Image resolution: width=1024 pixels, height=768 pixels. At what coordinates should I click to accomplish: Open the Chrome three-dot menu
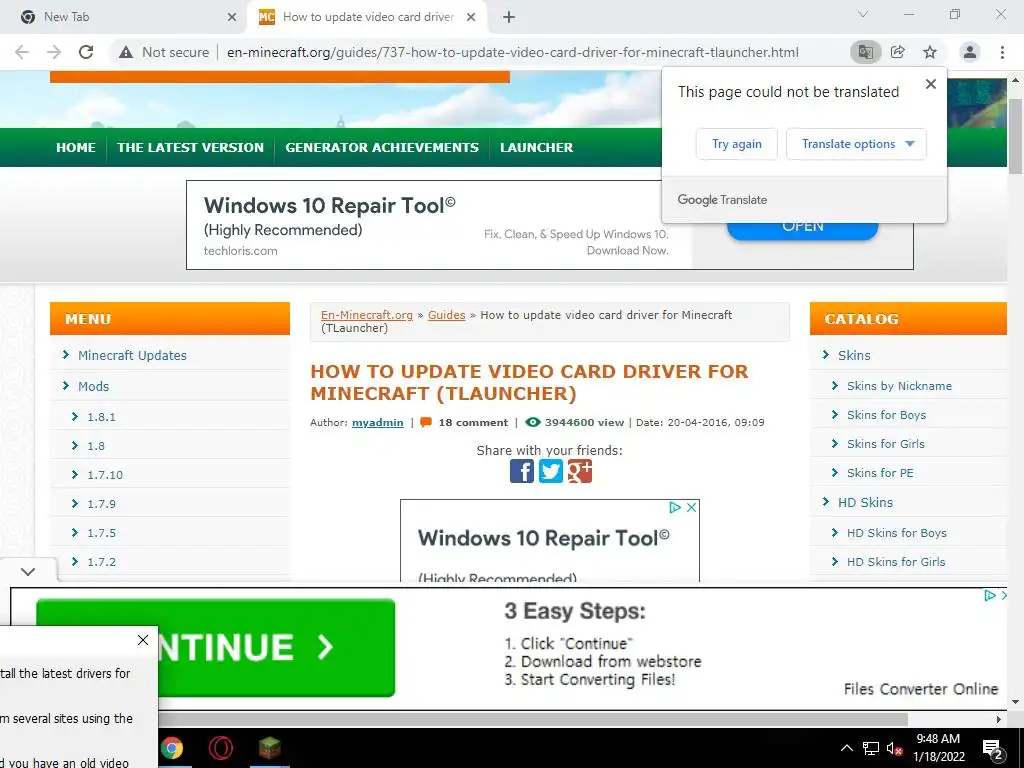click(1002, 52)
